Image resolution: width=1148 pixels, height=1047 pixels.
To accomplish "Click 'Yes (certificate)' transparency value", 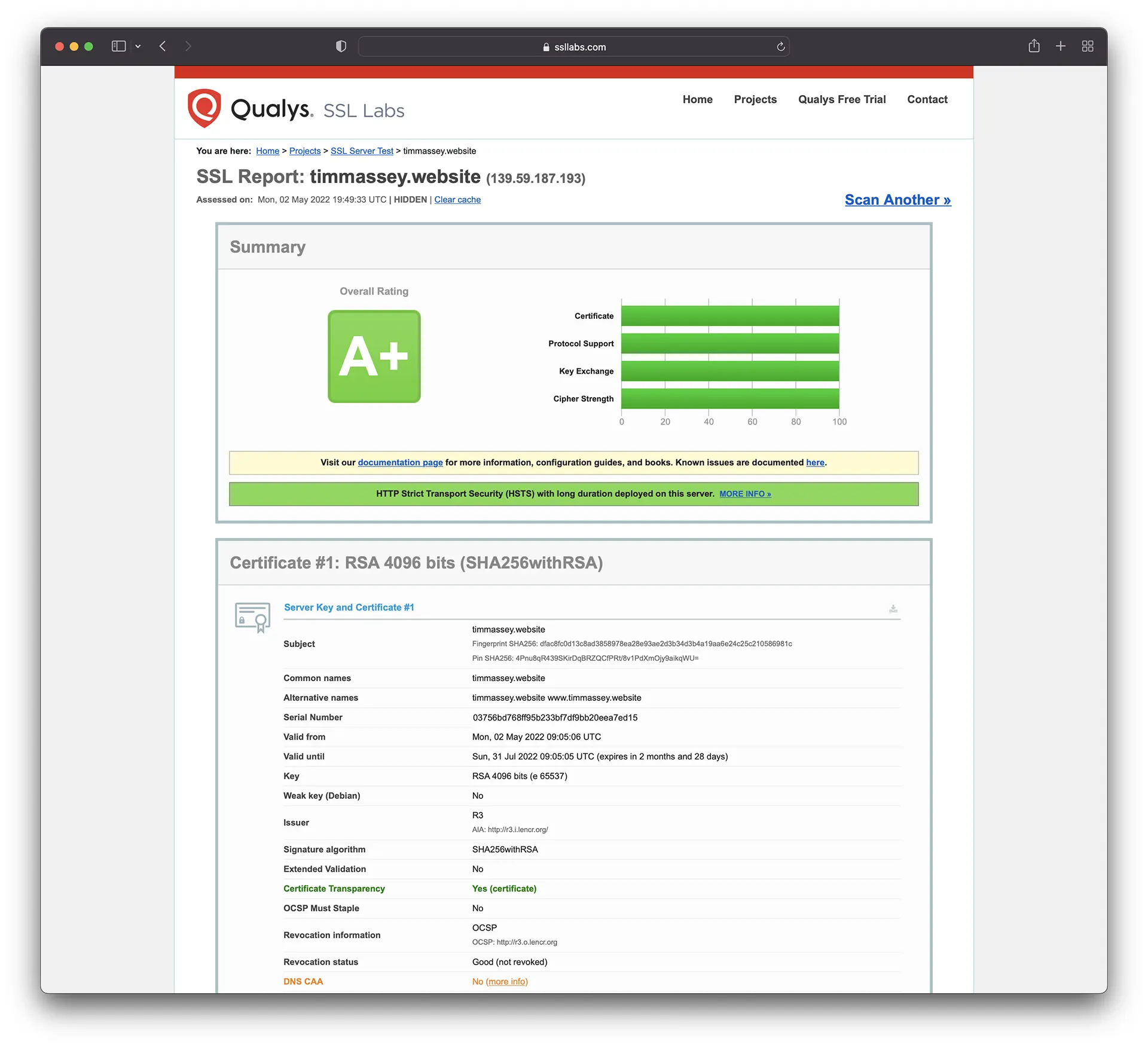I will pyautogui.click(x=504, y=889).
